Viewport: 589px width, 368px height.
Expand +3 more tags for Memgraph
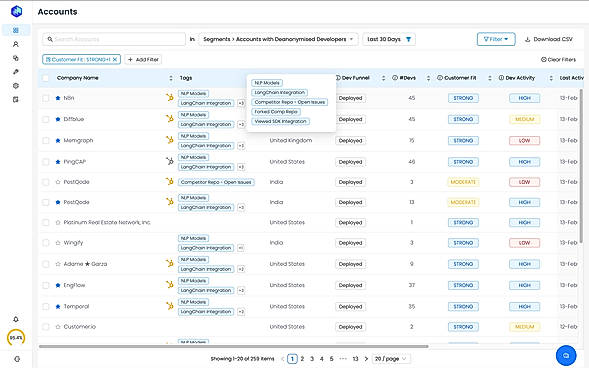241,146
